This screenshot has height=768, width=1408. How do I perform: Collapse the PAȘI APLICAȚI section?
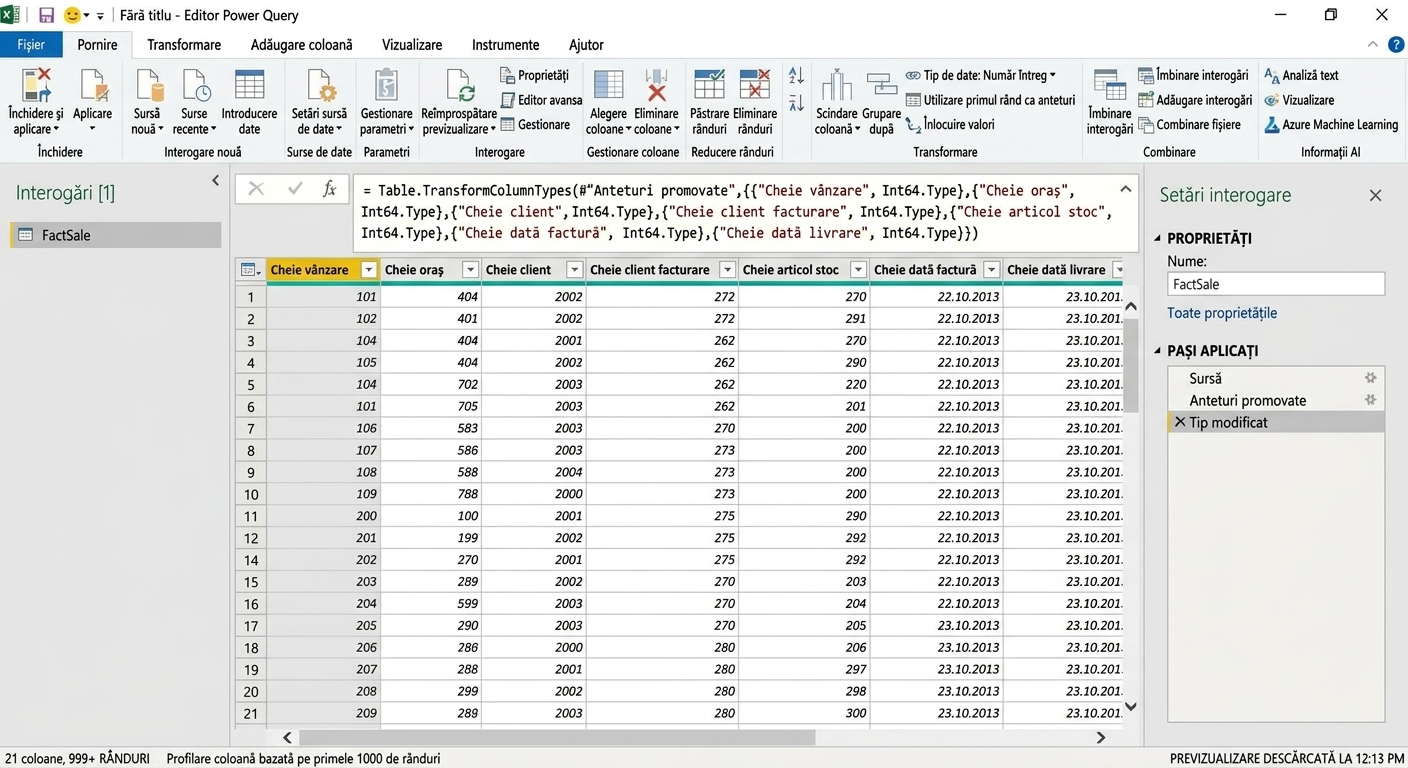(x=1159, y=351)
